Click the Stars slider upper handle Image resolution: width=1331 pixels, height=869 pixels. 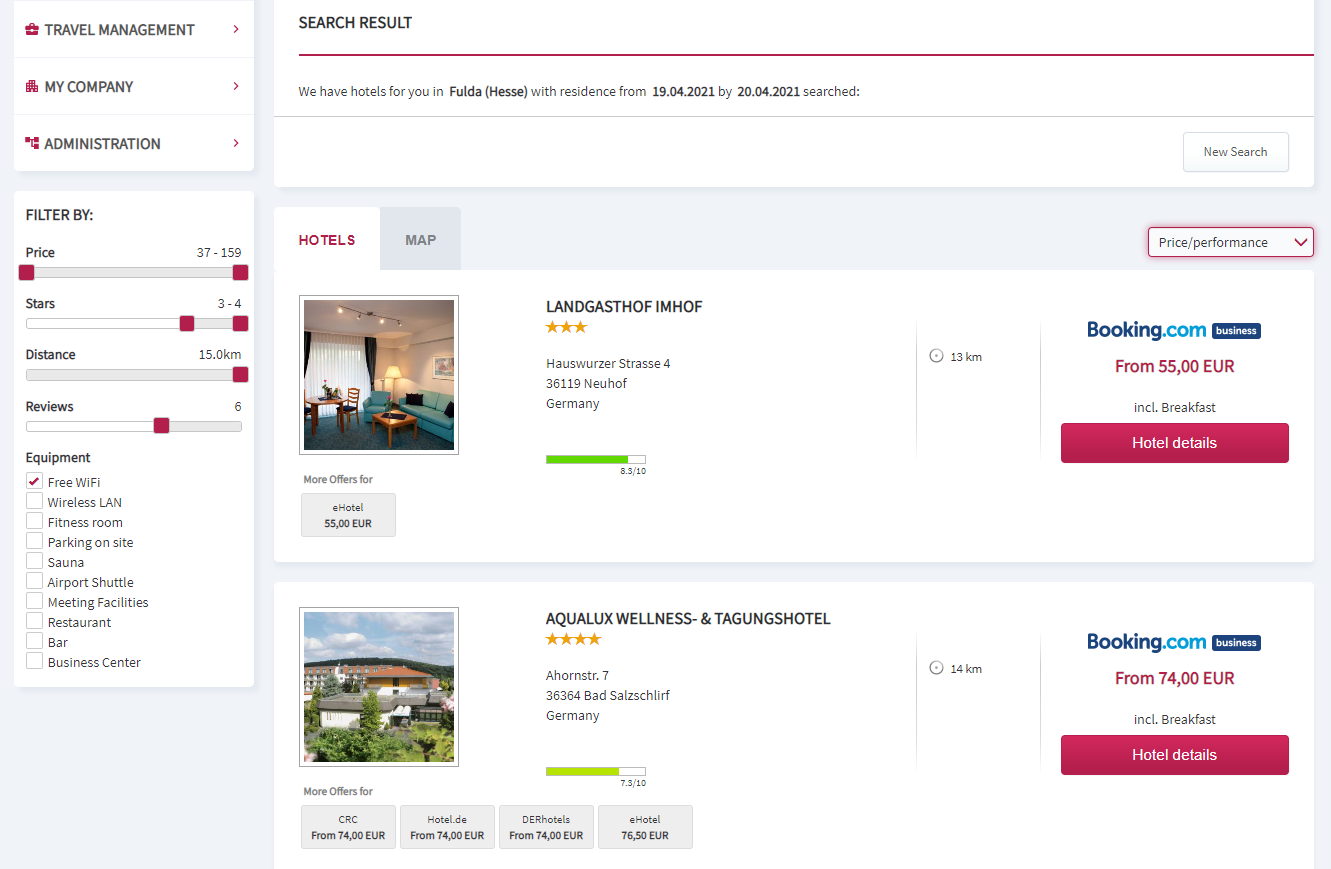pos(240,323)
